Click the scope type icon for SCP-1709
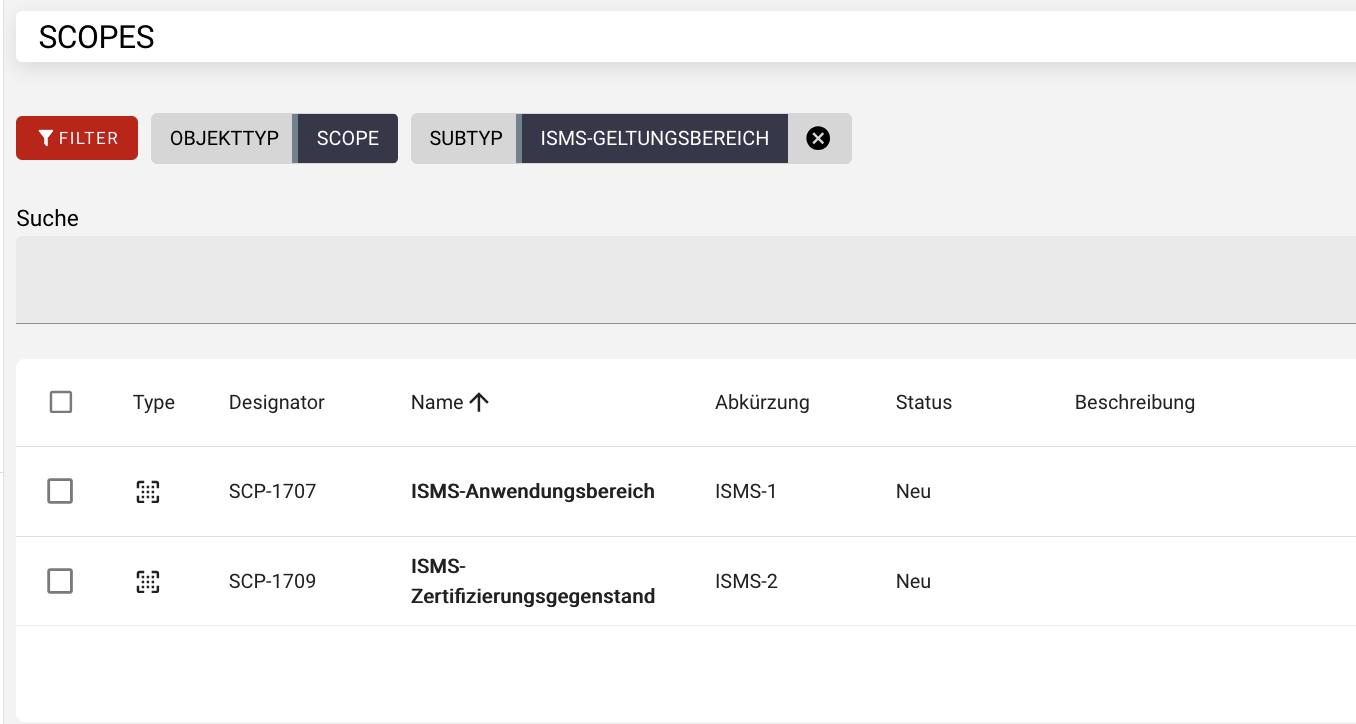1356x724 pixels. pyautogui.click(x=148, y=580)
